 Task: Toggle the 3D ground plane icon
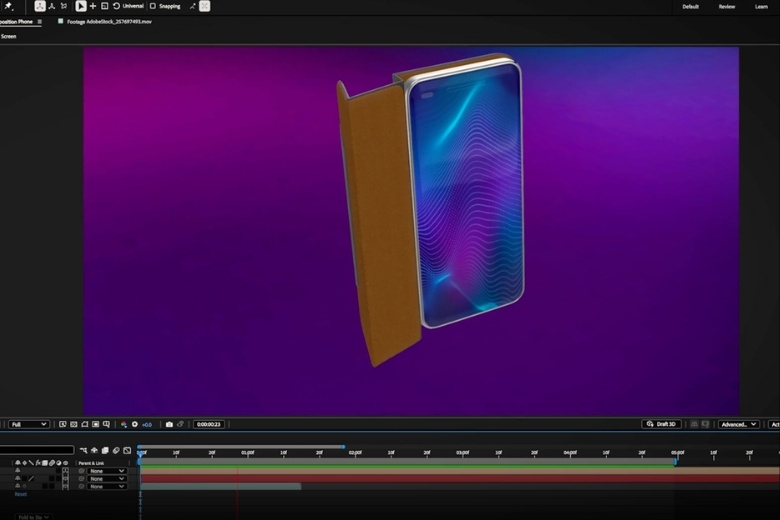tap(694, 424)
